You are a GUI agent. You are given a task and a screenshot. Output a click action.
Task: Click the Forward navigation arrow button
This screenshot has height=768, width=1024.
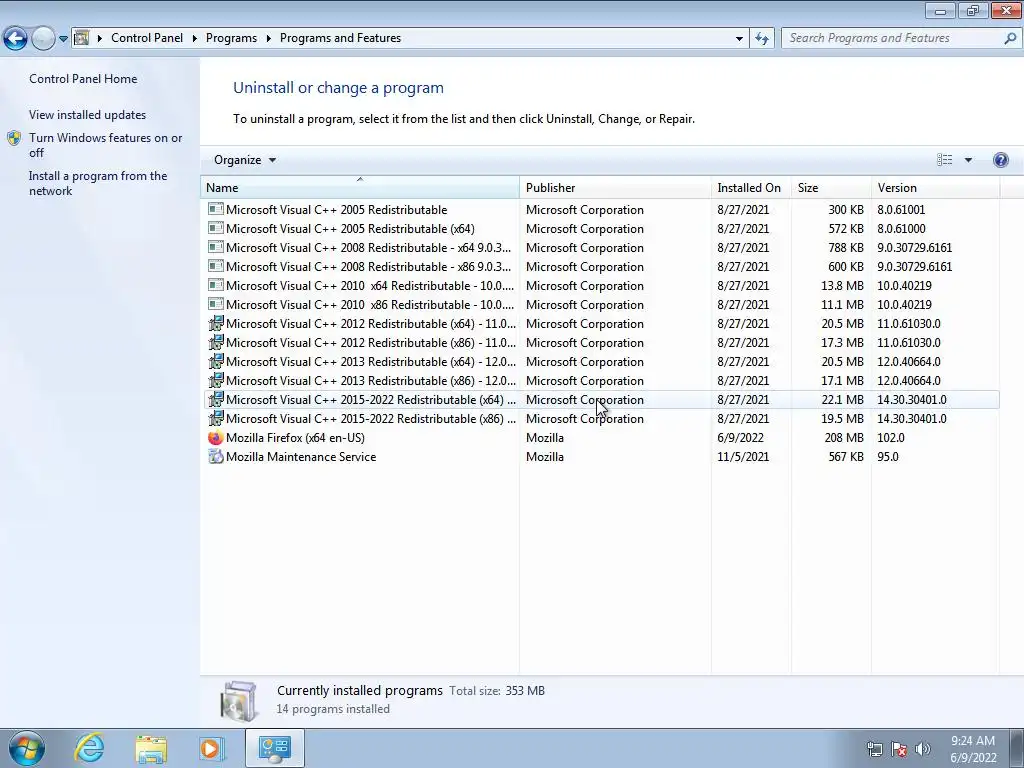click(x=43, y=39)
